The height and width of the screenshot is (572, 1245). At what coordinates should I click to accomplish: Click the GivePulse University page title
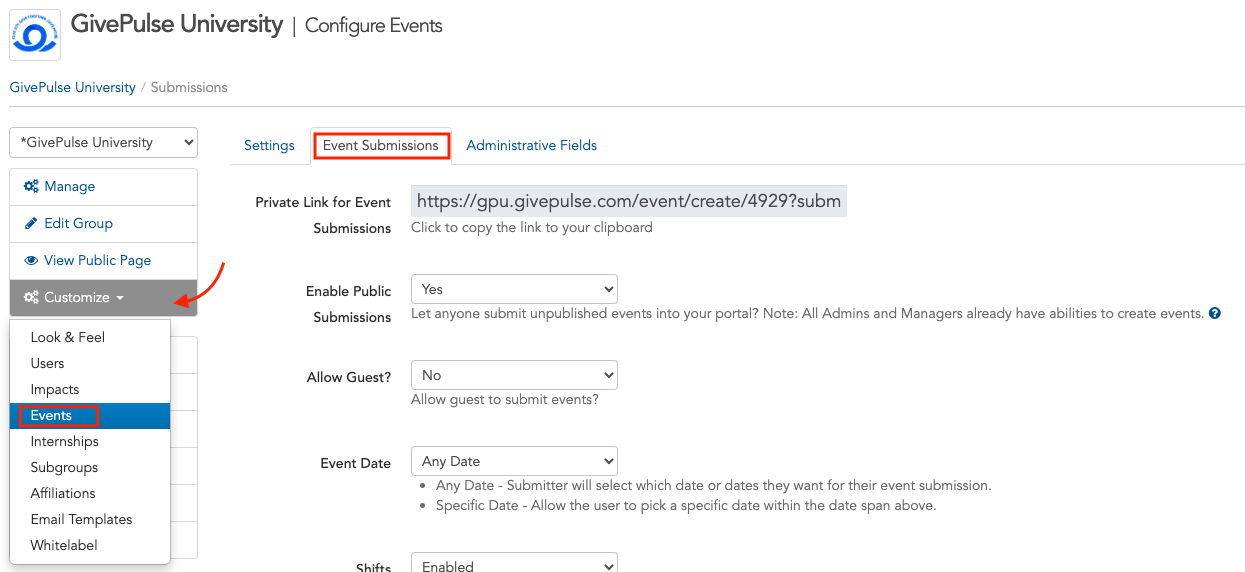click(x=177, y=24)
